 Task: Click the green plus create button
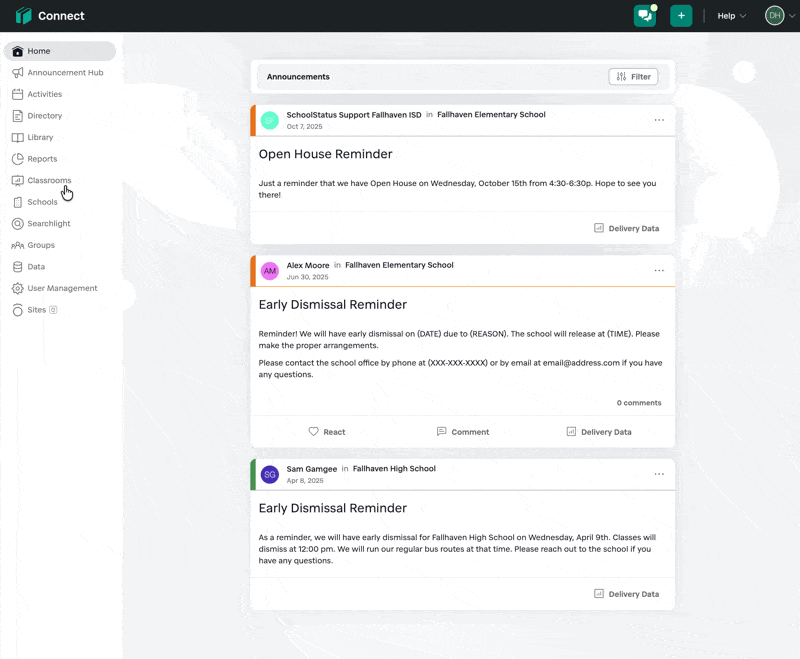[x=681, y=16]
